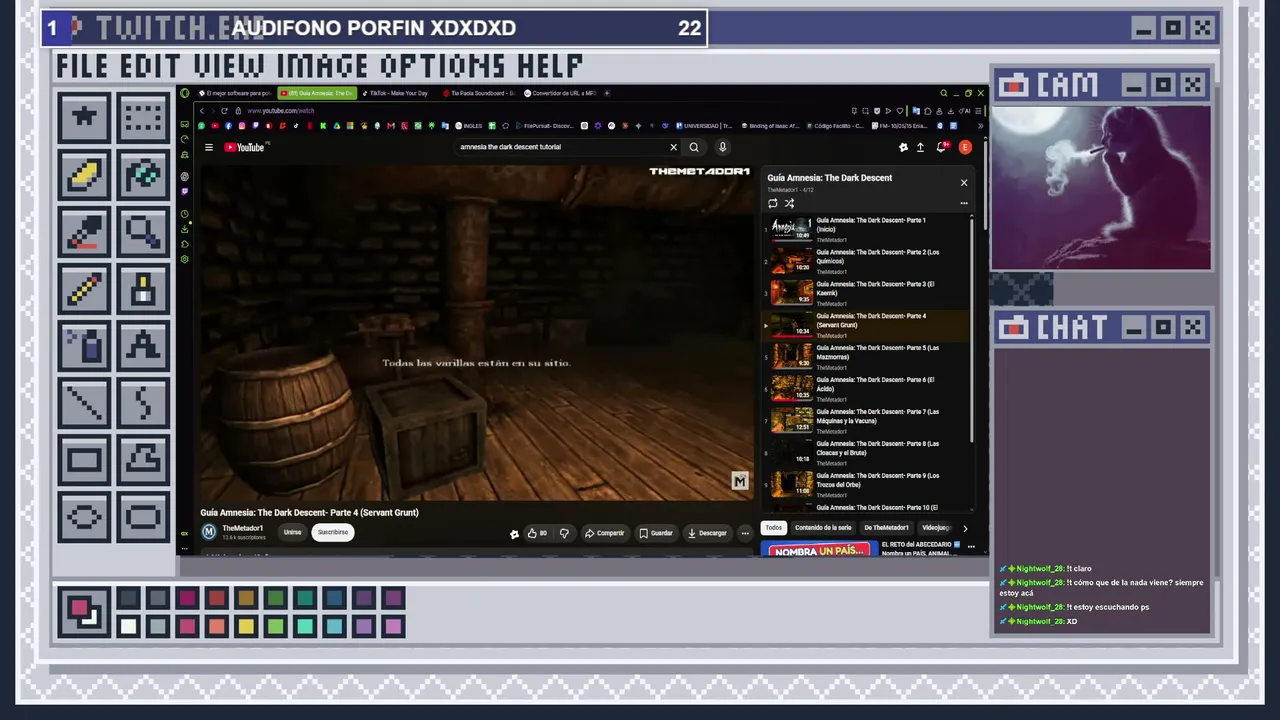Select the airbrush spray can tool
This screenshot has height=720, width=1280.
pos(85,348)
